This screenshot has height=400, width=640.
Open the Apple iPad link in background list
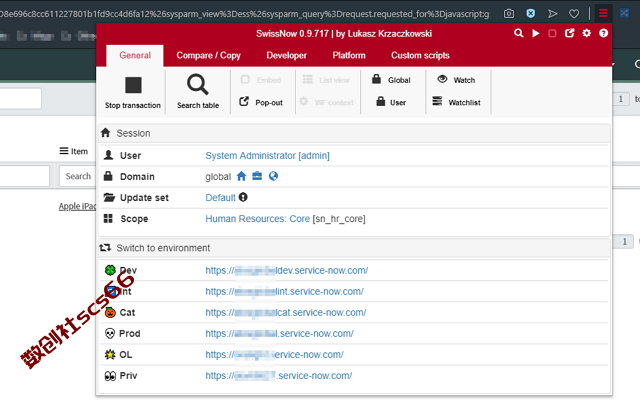tap(78, 206)
